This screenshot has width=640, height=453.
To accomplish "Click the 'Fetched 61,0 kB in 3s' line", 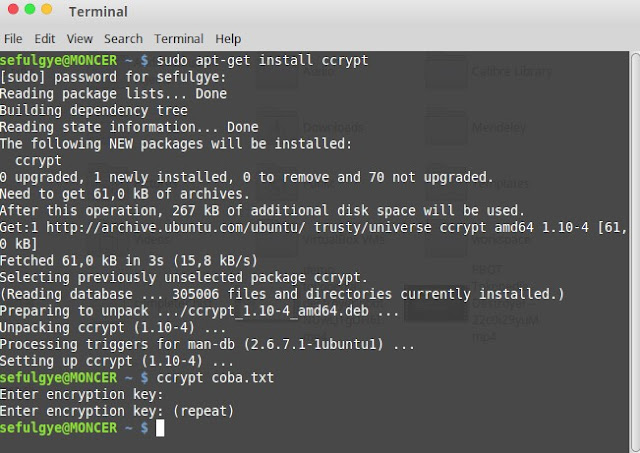I will (129, 260).
